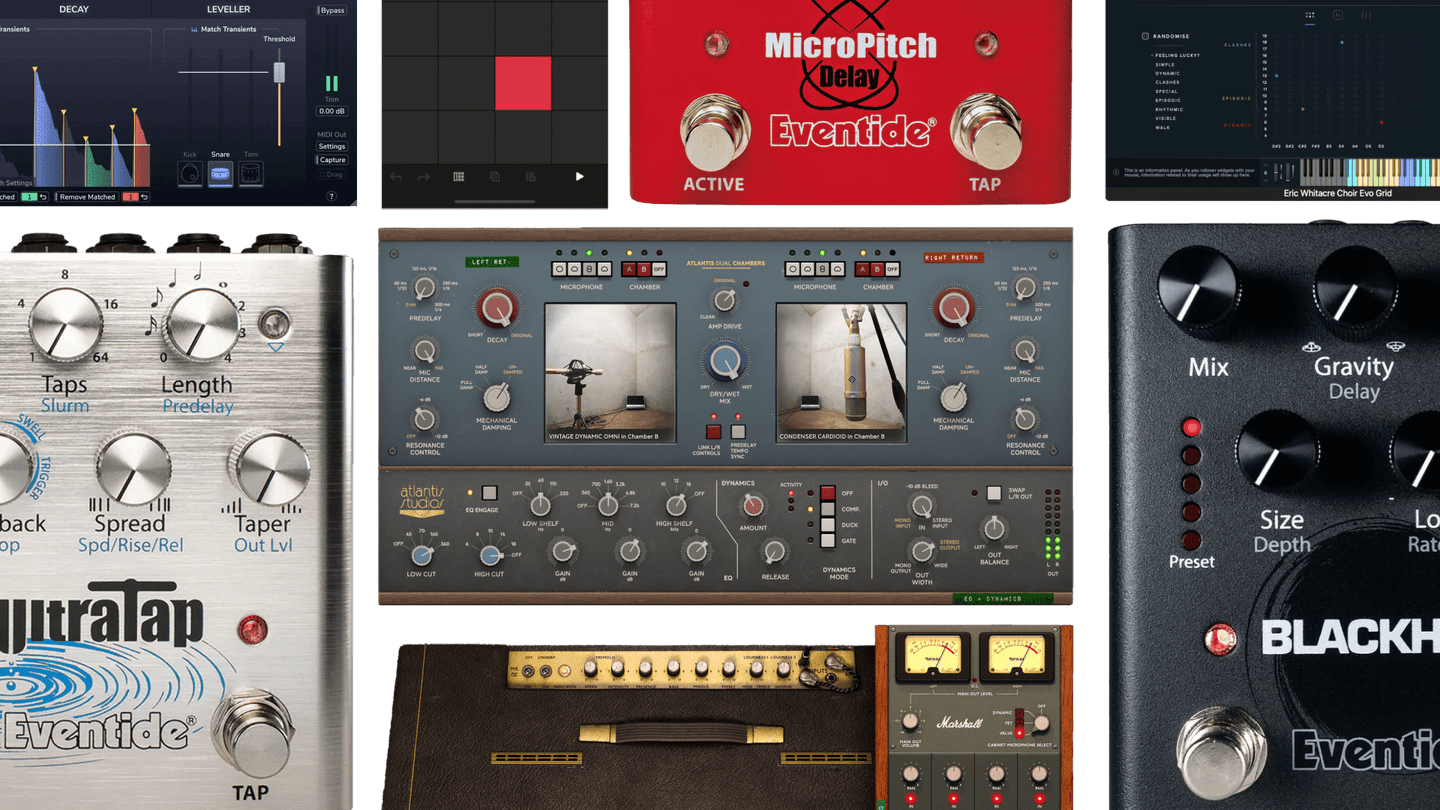Viewport: 1440px width, 810px height.
Task: Choose RHYTHMIC in Randomise list
Action: click(x=1169, y=109)
